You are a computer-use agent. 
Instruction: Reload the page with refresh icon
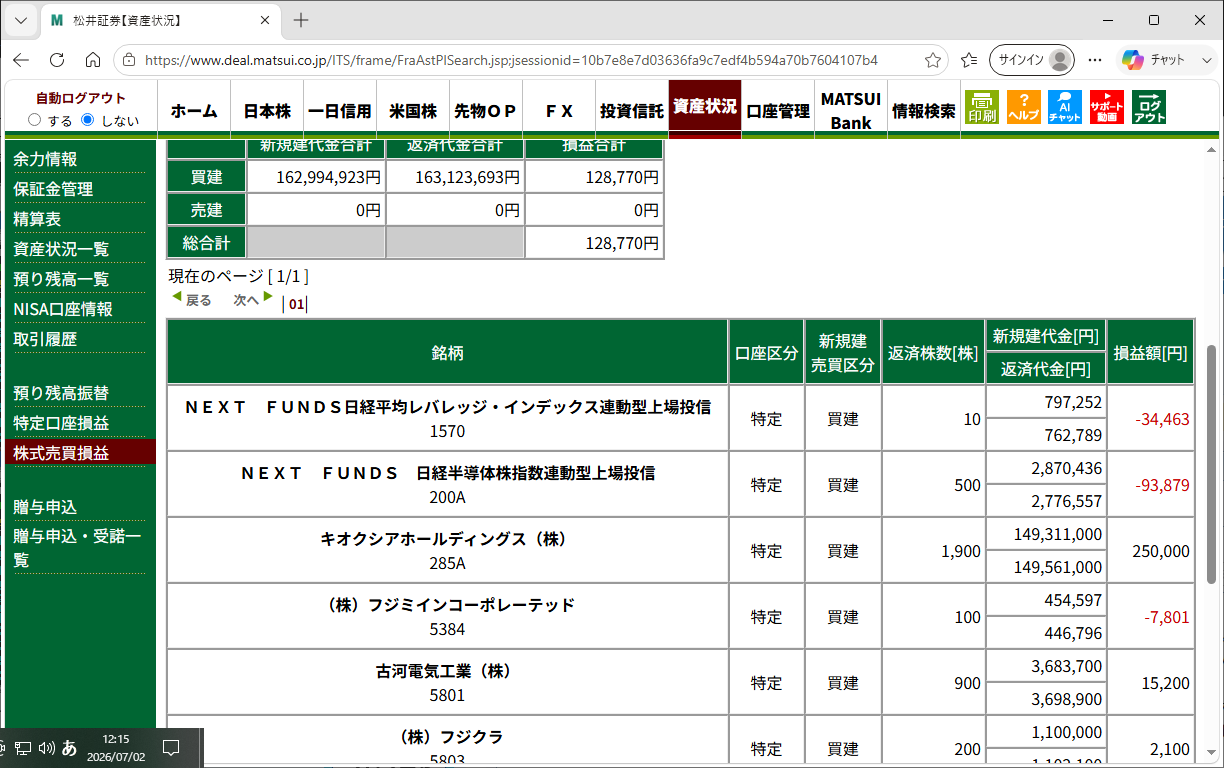57,60
